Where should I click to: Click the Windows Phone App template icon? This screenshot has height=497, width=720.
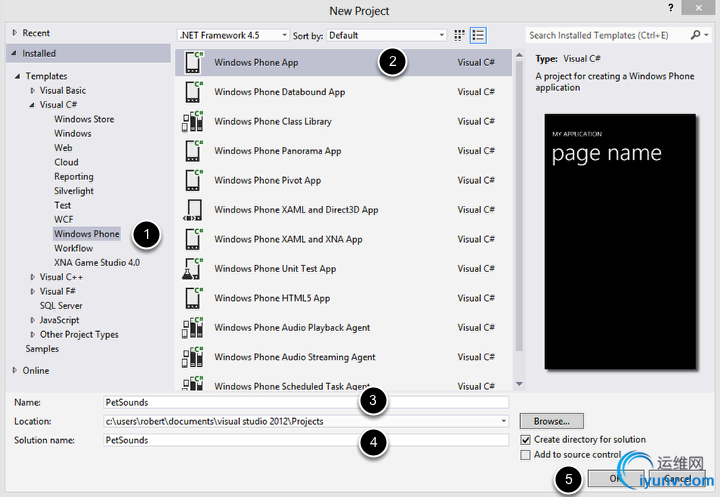(x=193, y=62)
